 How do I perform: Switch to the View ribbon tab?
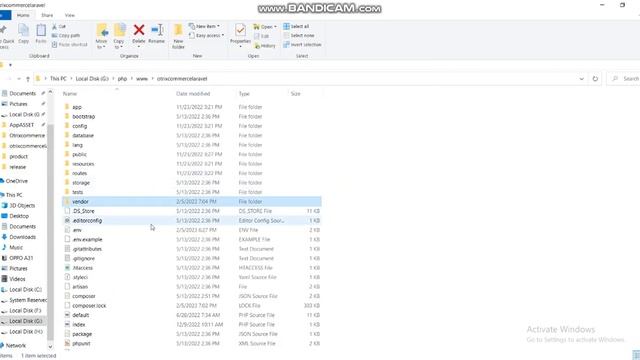point(70,15)
